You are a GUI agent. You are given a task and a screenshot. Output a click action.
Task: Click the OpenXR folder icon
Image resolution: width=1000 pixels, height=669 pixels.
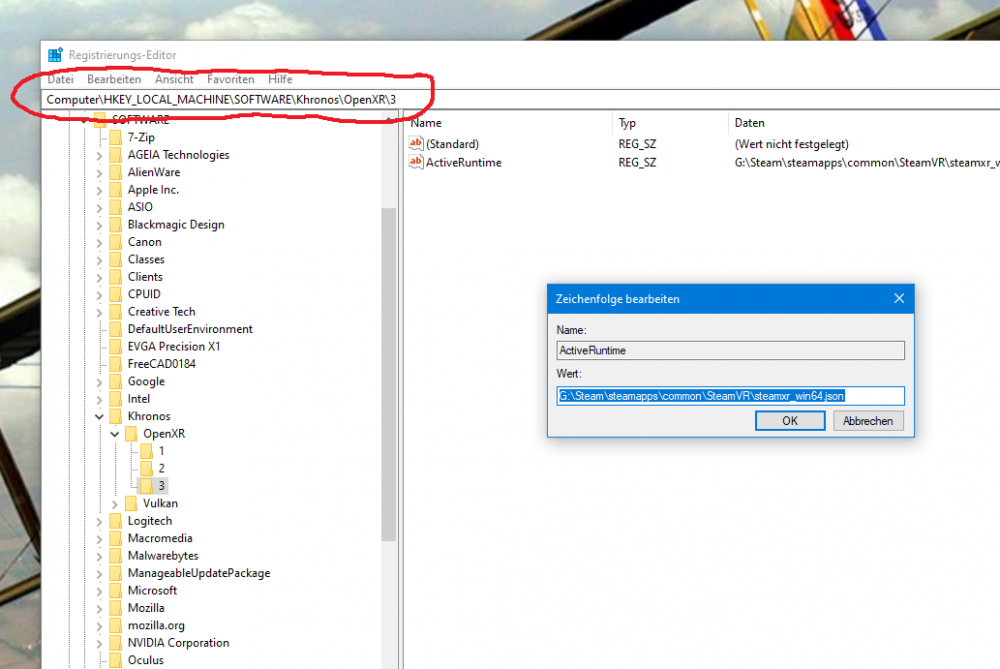pyautogui.click(x=131, y=434)
